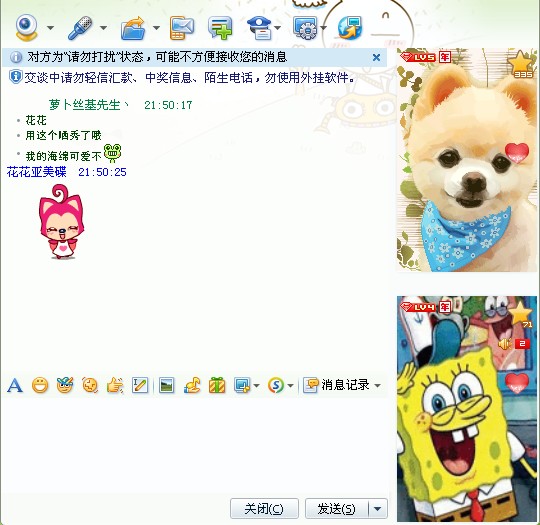Image resolution: width=540 pixels, height=525 pixels.
Task: Click the SpongeBob QQ show avatar
Action: pos(467,409)
